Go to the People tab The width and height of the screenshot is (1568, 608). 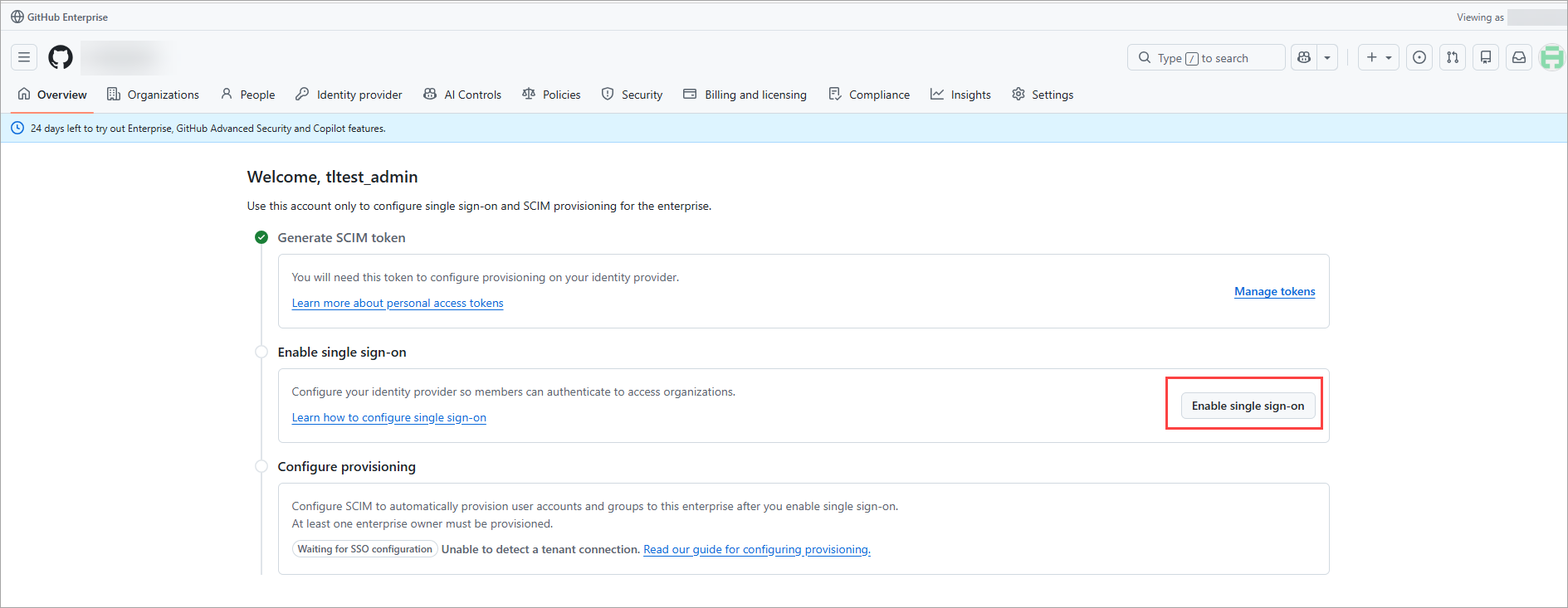coord(248,95)
